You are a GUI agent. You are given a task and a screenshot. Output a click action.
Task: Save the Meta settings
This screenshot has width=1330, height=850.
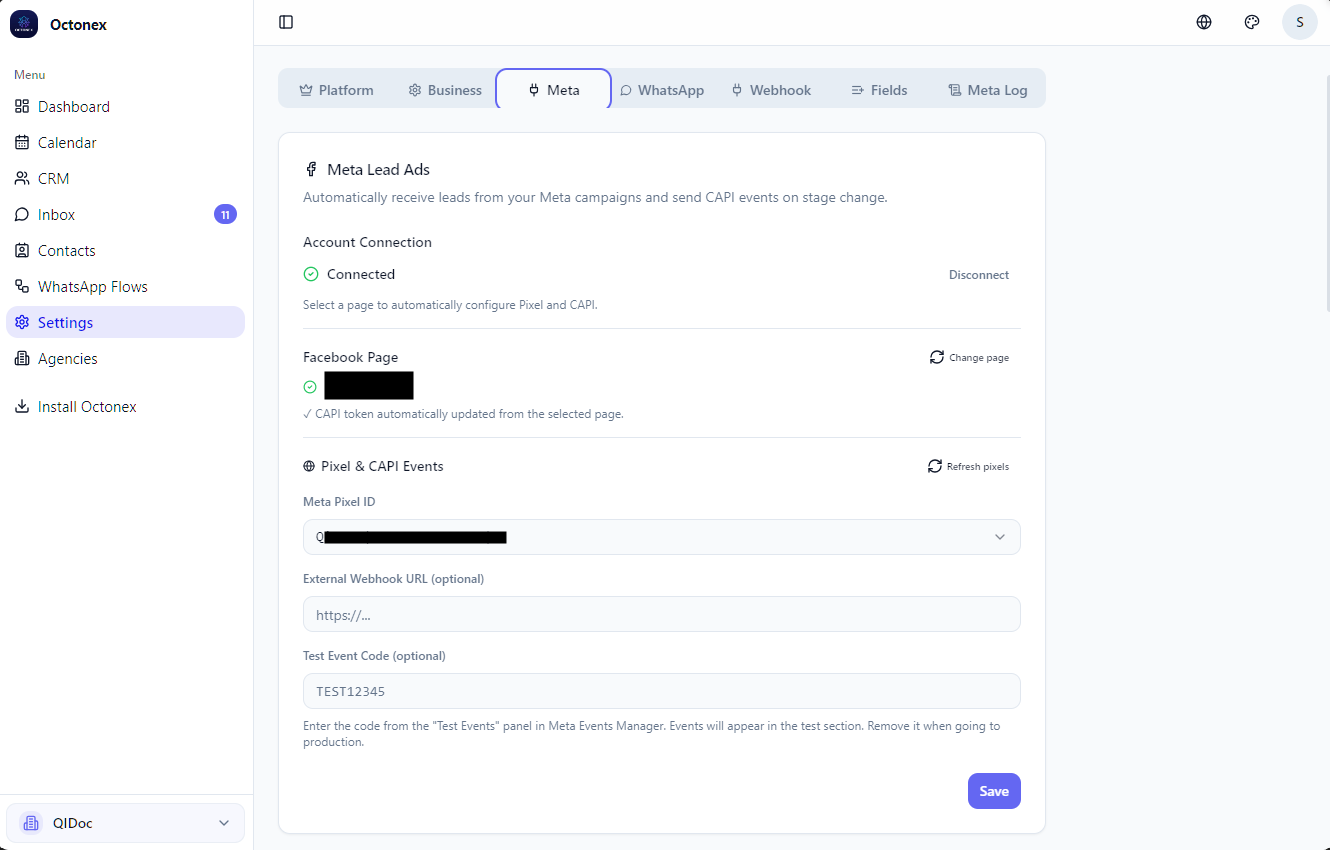(994, 791)
